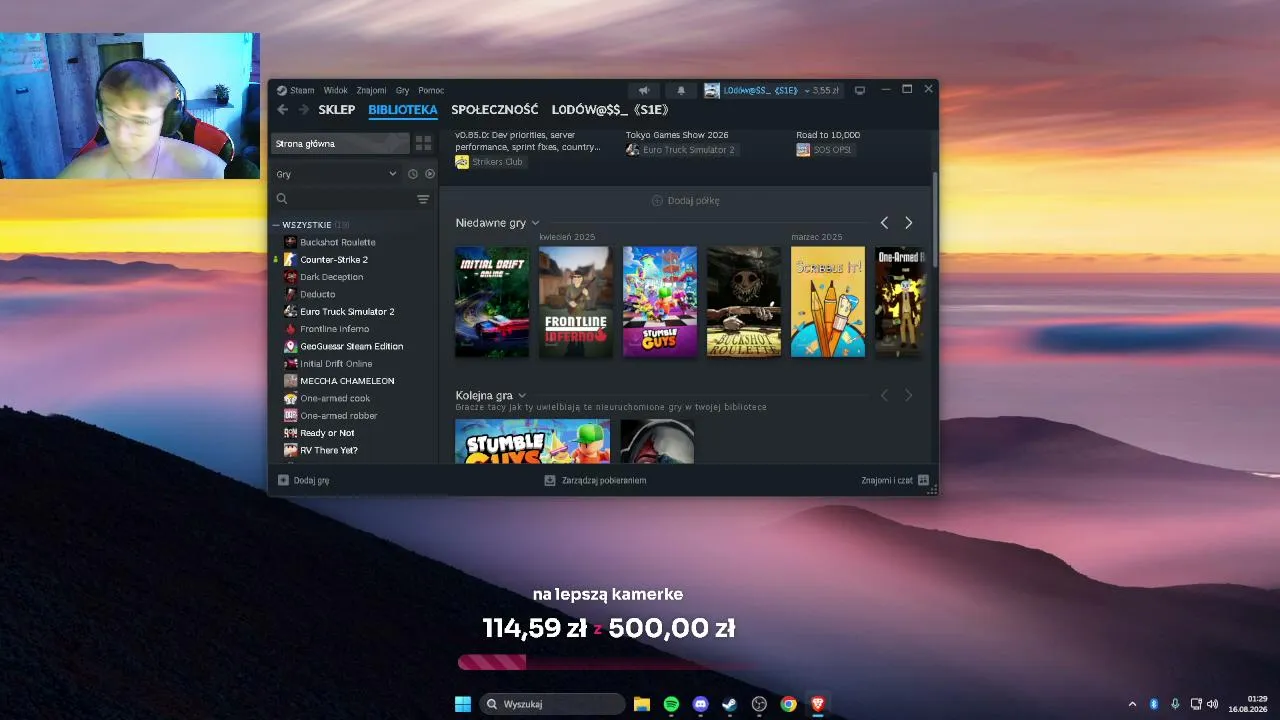Viewport: 1280px width, 720px height.
Task: Show only ready-to-play games icon
Action: tap(430, 174)
